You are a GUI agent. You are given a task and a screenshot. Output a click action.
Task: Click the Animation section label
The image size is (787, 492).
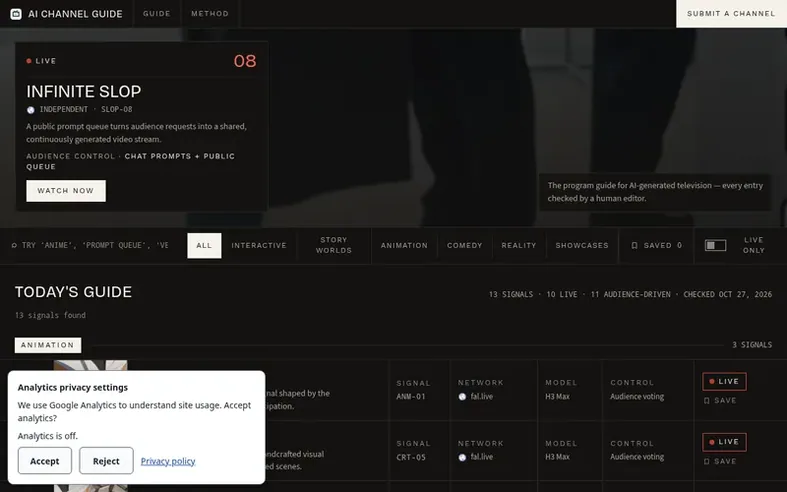(48, 345)
